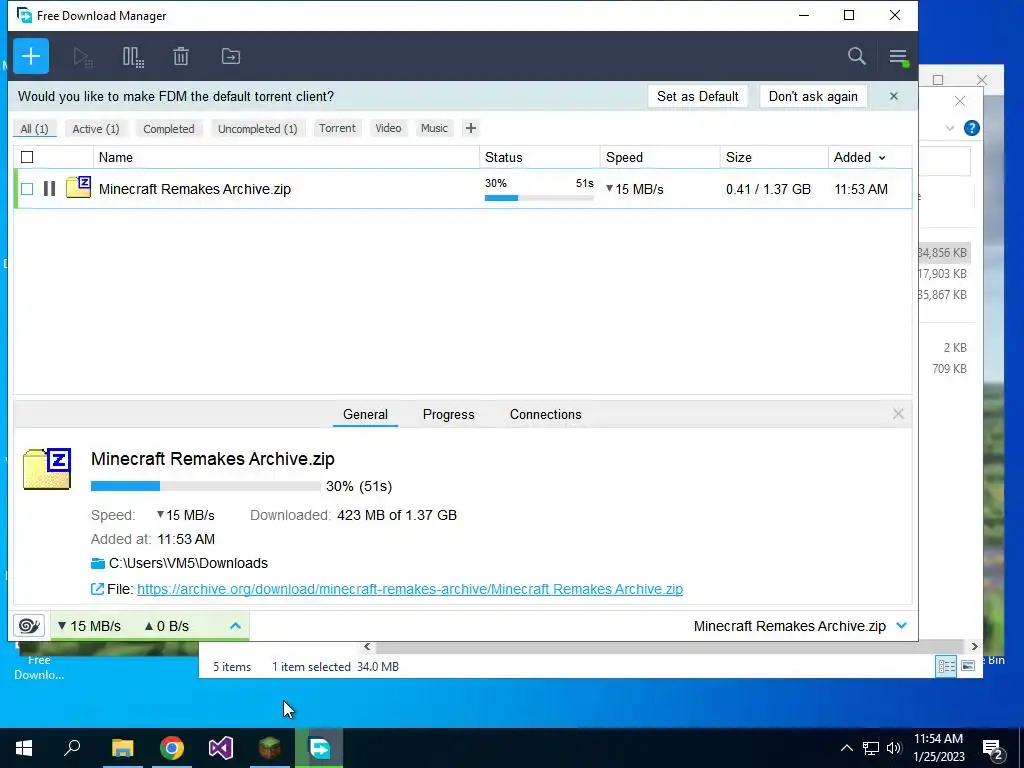Switch to the Progress tab
Image resolution: width=1024 pixels, height=768 pixels.
click(x=449, y=414)
